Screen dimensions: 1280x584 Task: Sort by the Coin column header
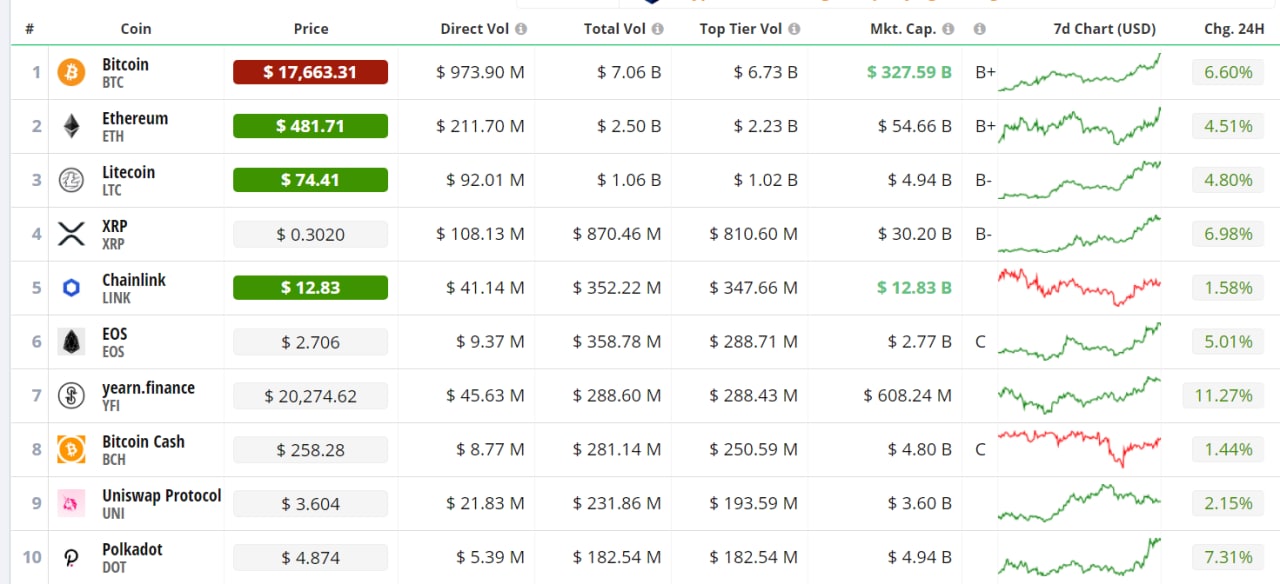pos(136,29)
